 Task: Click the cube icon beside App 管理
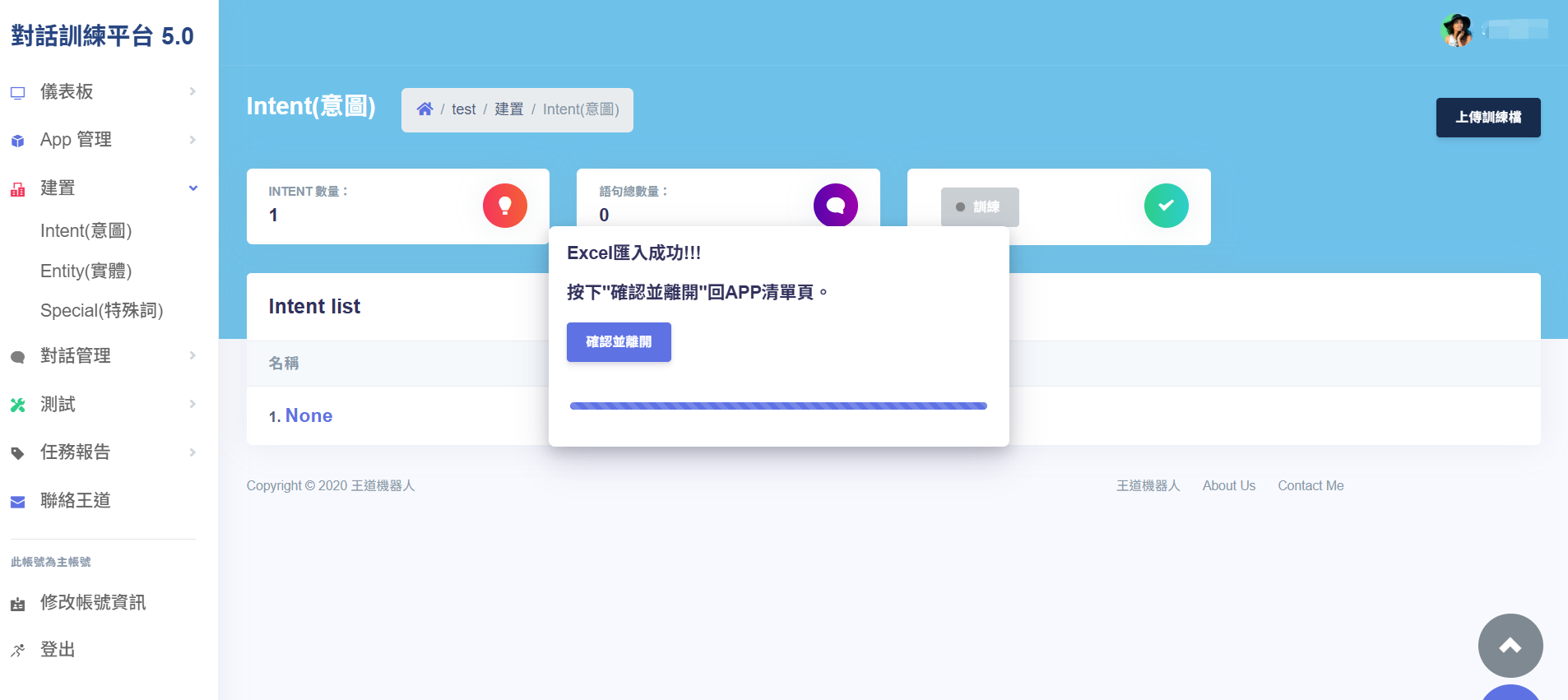(17, 141)
